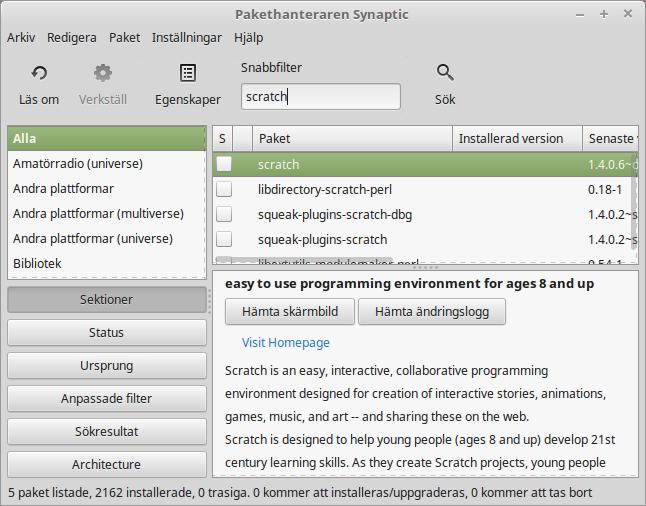Screen dimensions: 646x506
Task: Click Hämta skärmbild button
Action: pyautogui.click(x=290, y=312)
